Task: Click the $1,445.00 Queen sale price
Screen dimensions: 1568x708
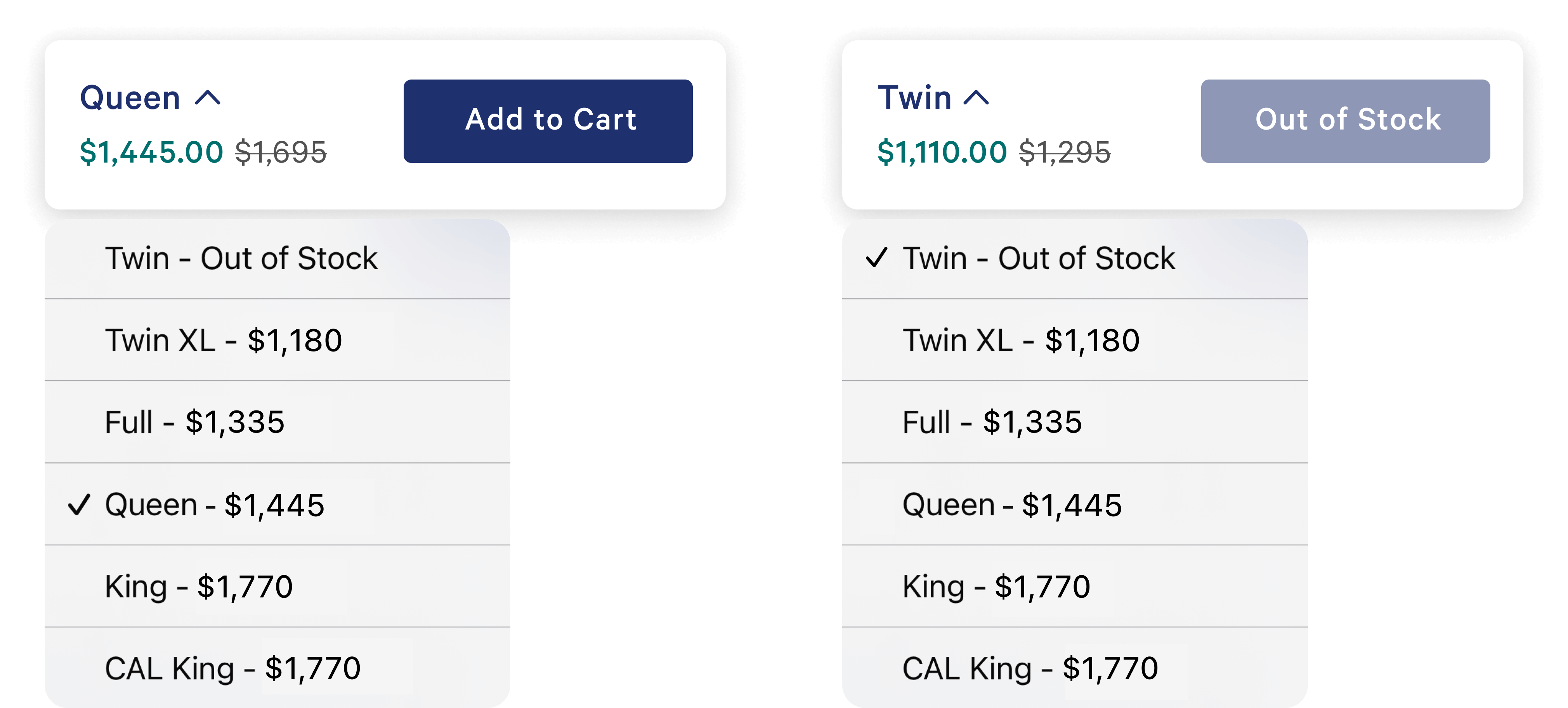Action: tap(152, 152)
